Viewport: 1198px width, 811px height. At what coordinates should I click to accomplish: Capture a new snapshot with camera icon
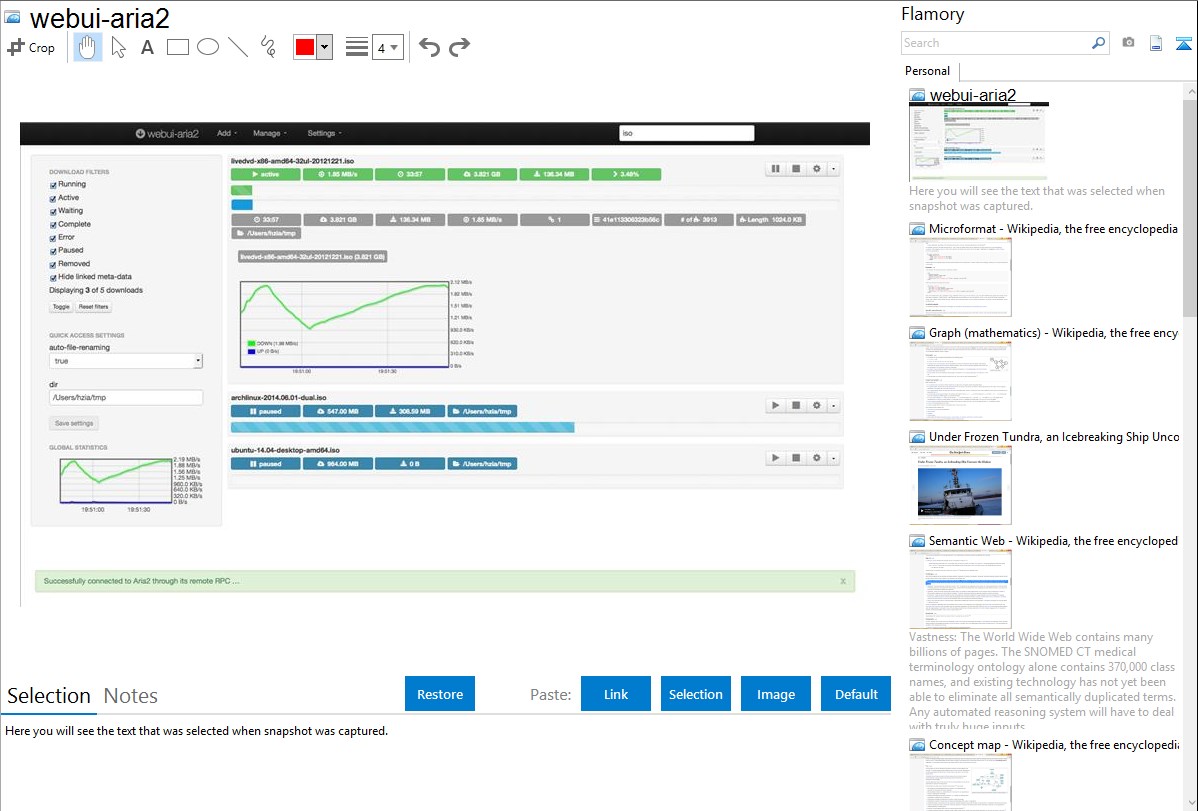click(1128, 43)
